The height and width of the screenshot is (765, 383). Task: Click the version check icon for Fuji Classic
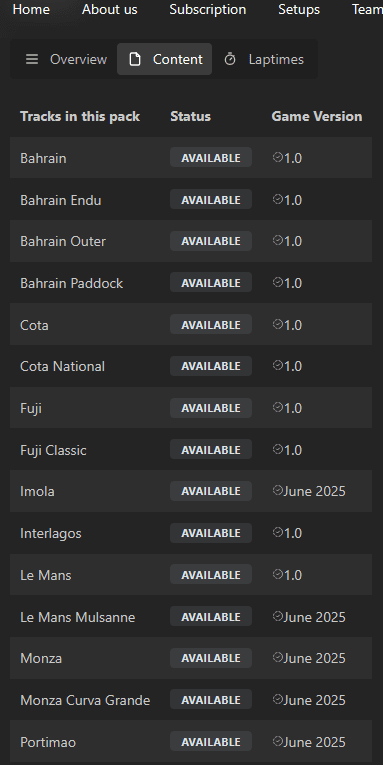click(x=278, y=449)
